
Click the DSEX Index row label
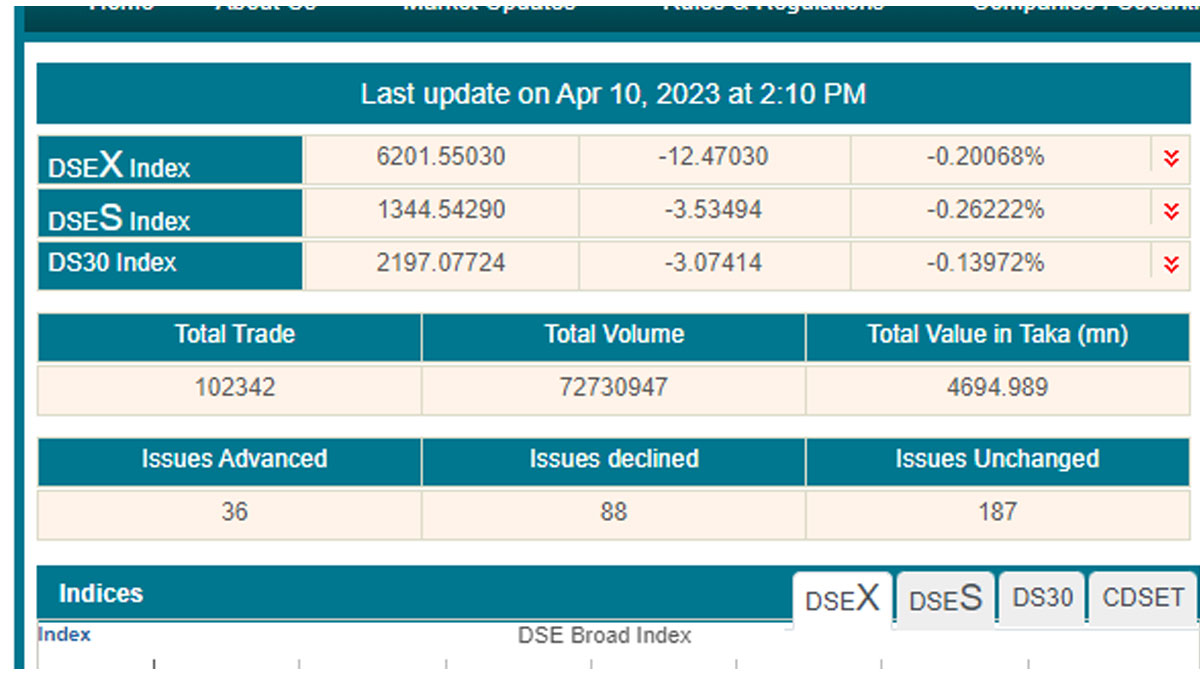click(119, 163)
